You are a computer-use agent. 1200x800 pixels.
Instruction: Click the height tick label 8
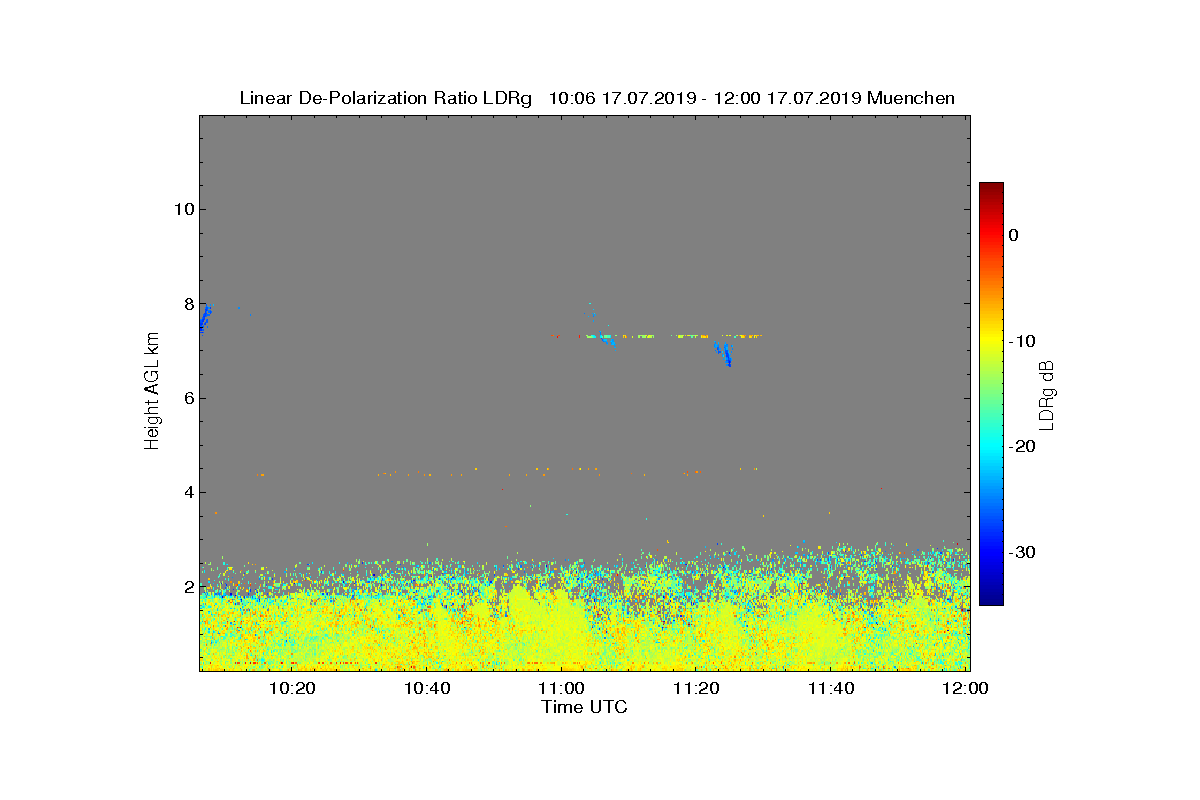(x=188, y=303)
